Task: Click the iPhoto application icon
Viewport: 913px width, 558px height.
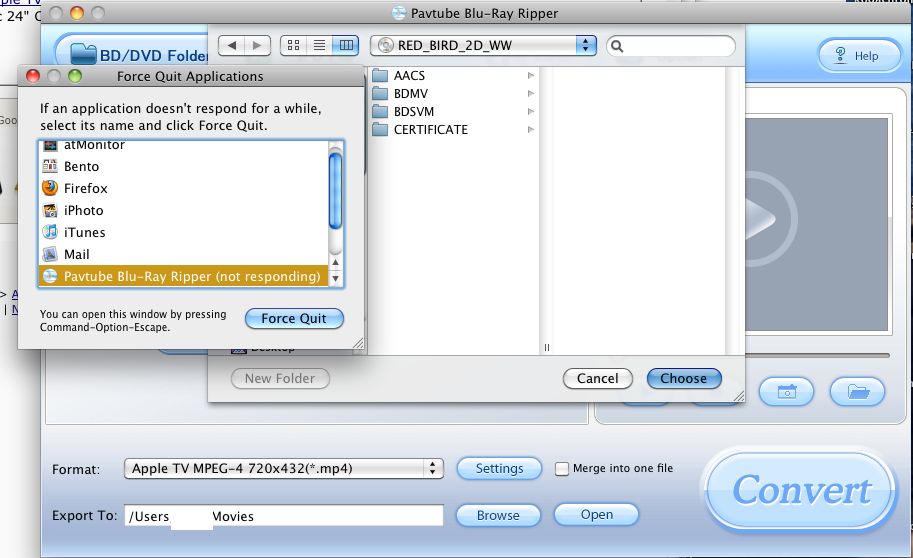Action: 50,210
